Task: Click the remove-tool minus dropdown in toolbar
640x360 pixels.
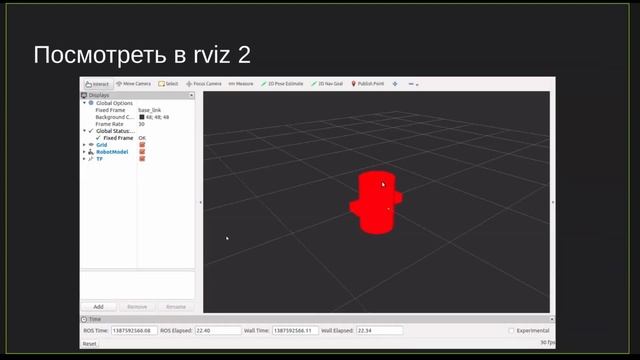Action: tap(413, 84)
